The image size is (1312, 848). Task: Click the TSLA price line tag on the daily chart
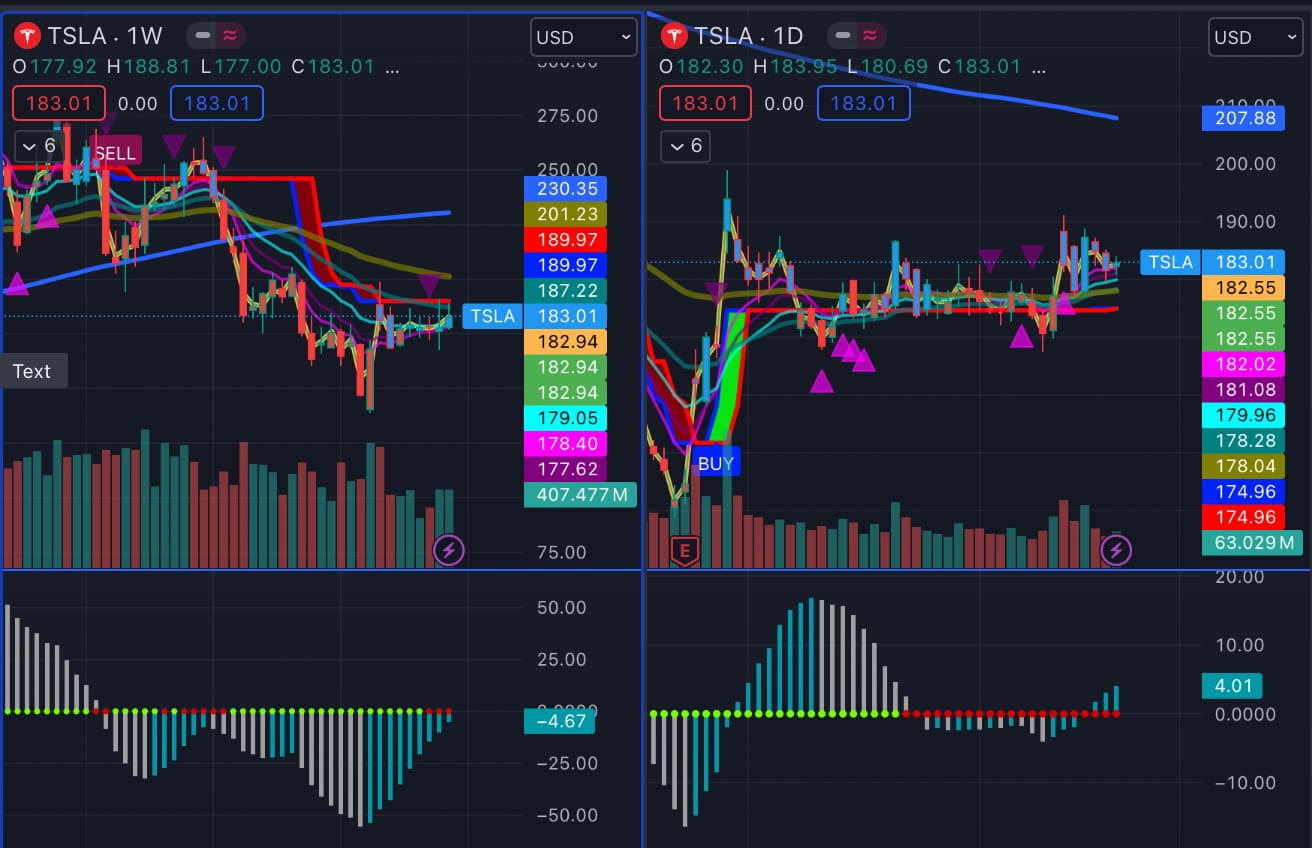(1170, 262)
